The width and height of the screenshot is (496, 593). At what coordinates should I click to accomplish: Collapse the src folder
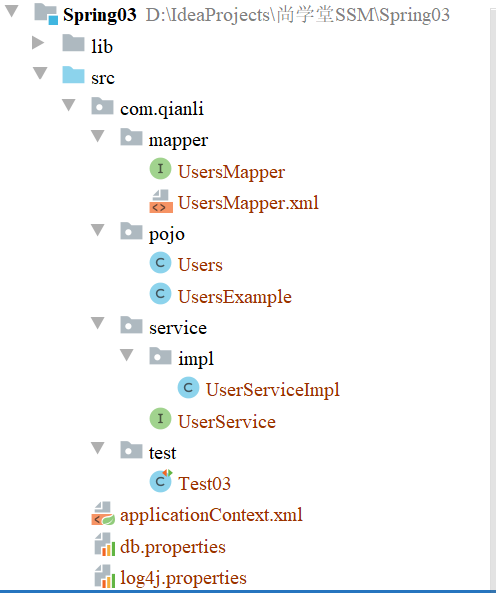[x=40, y=73]
